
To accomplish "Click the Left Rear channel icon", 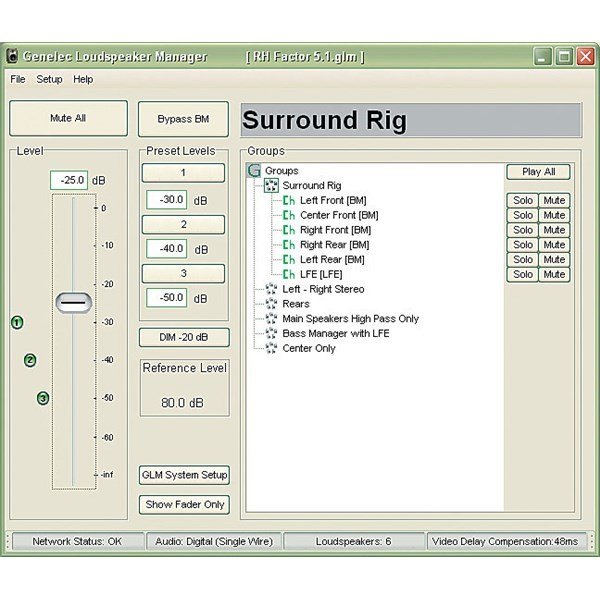I will coord(289,260).
